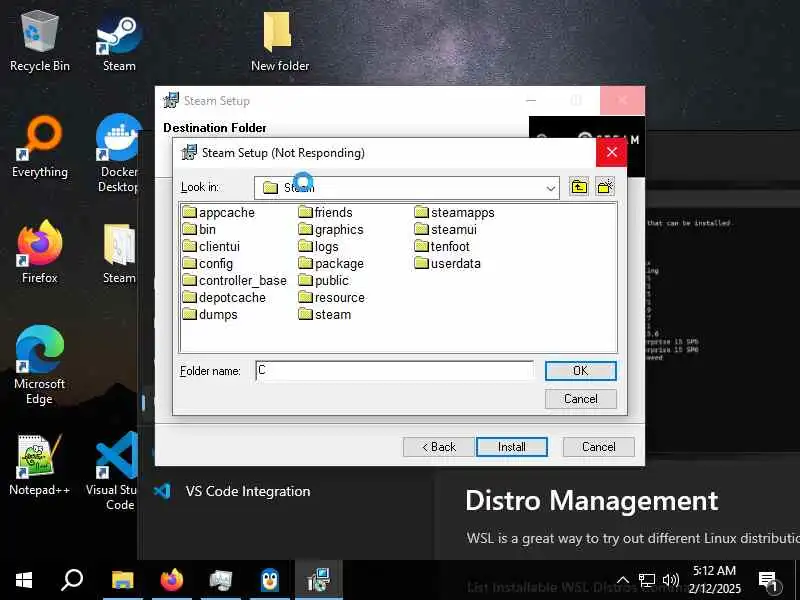The height and width of the screenshot is (600, 800).
Task: Select the logs folder
Action: tap(318, 246)
